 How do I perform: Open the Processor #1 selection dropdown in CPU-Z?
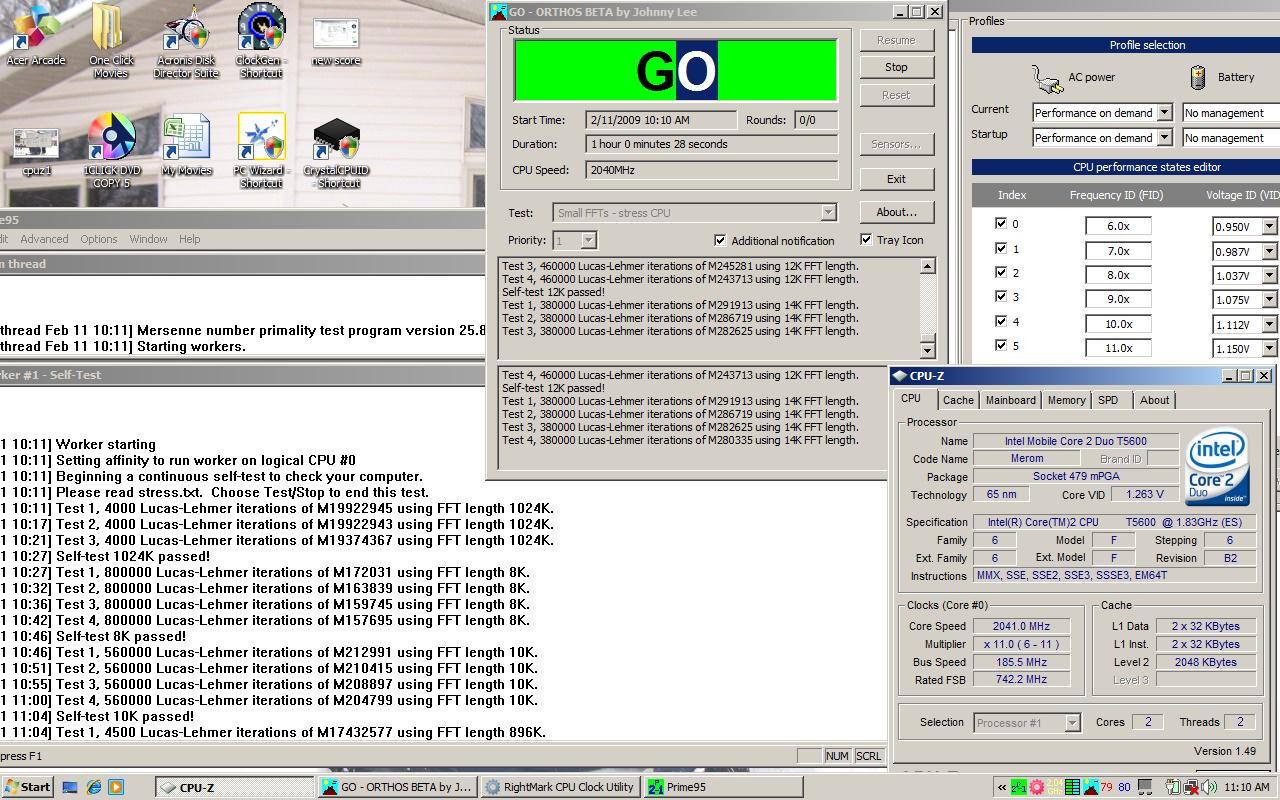(1072, 723)
